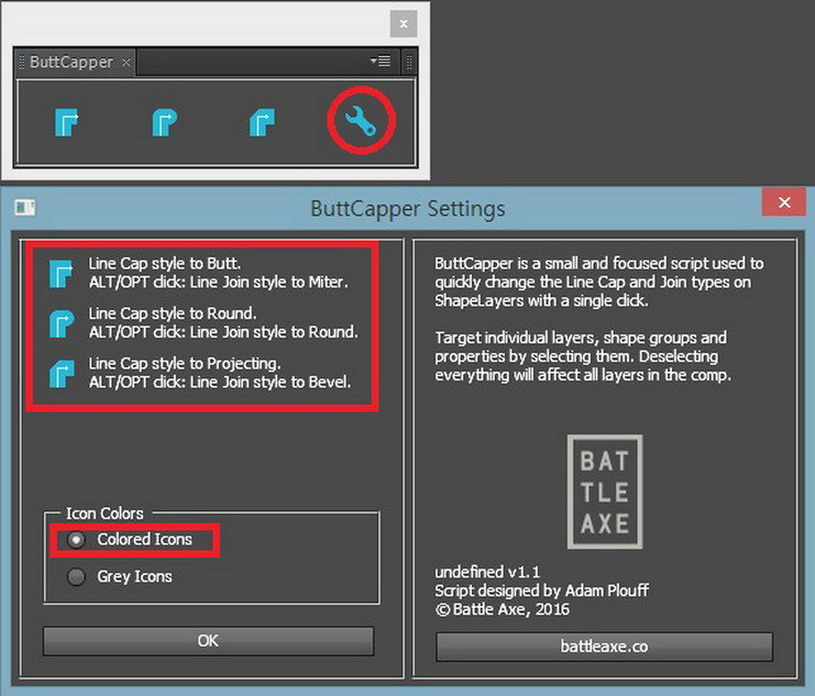The height and width of the screenshot is (696, 815).
Task: Select the Colored Icons radio button
Action: coord(76,540)
